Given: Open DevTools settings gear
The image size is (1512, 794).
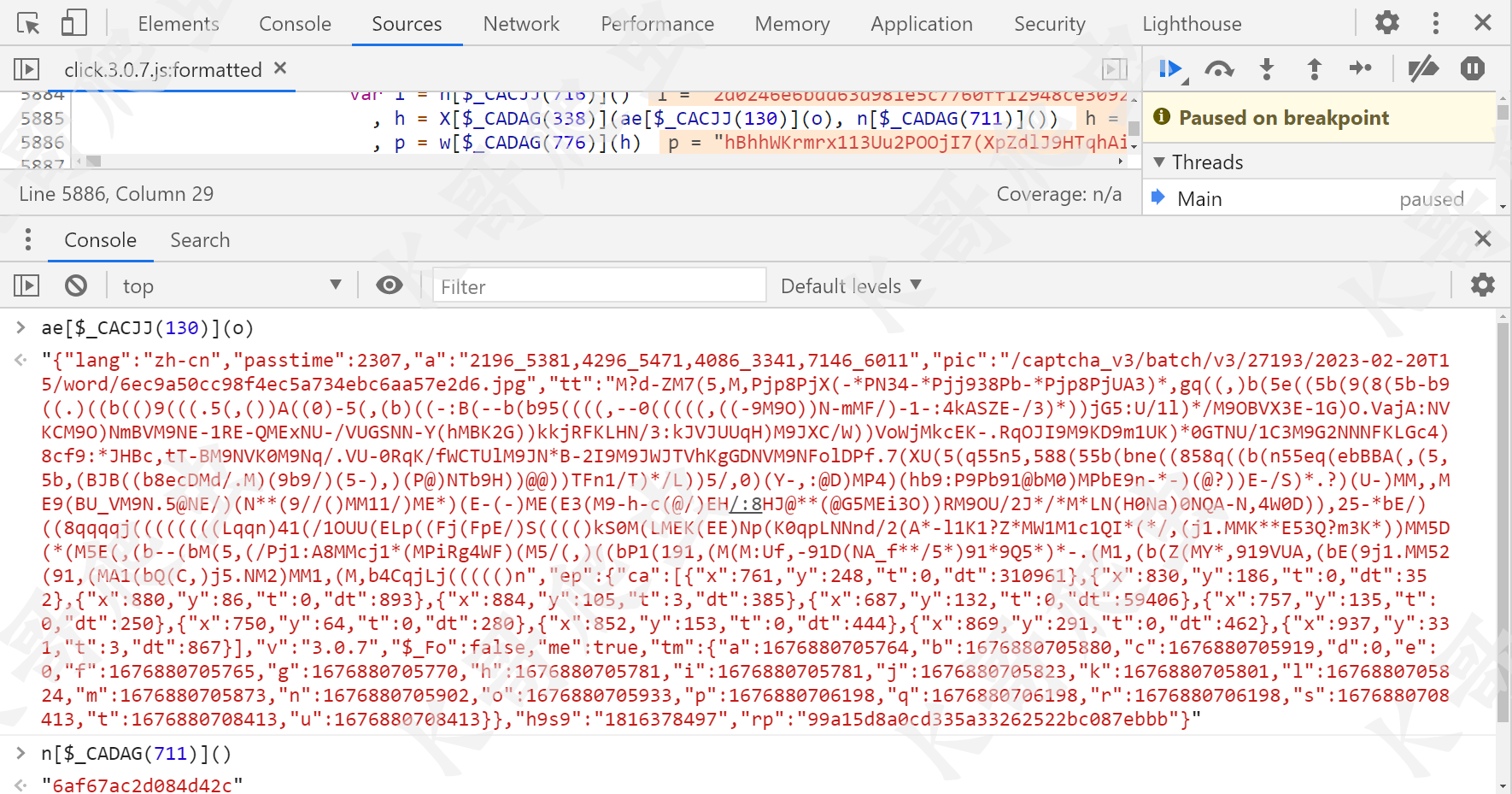Looking at the screenshot, I should pyautogui.click(x=1387, y=23).
